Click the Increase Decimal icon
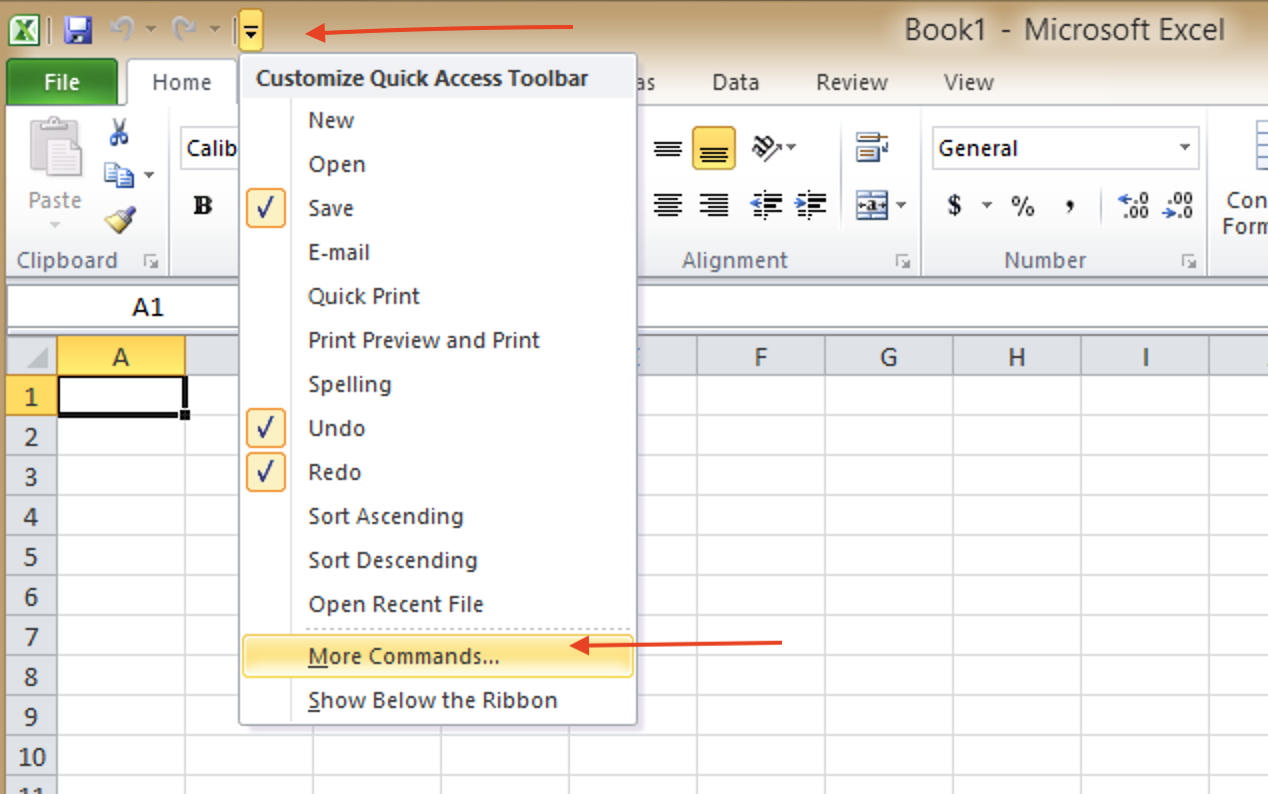The image size is (1268, 794). (1134, 206)
